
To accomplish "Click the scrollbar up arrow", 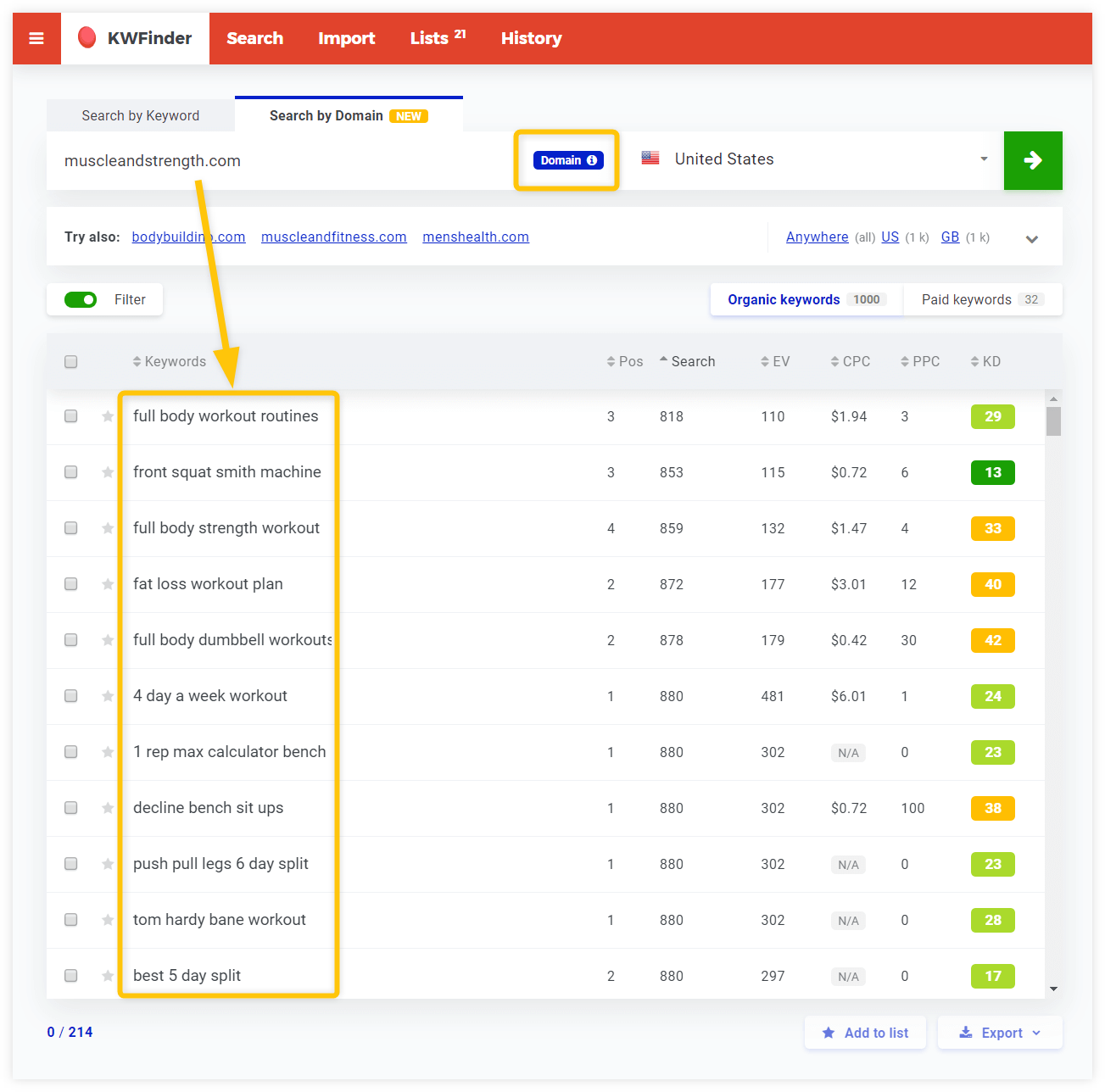I will click(x=1053, y=398).
